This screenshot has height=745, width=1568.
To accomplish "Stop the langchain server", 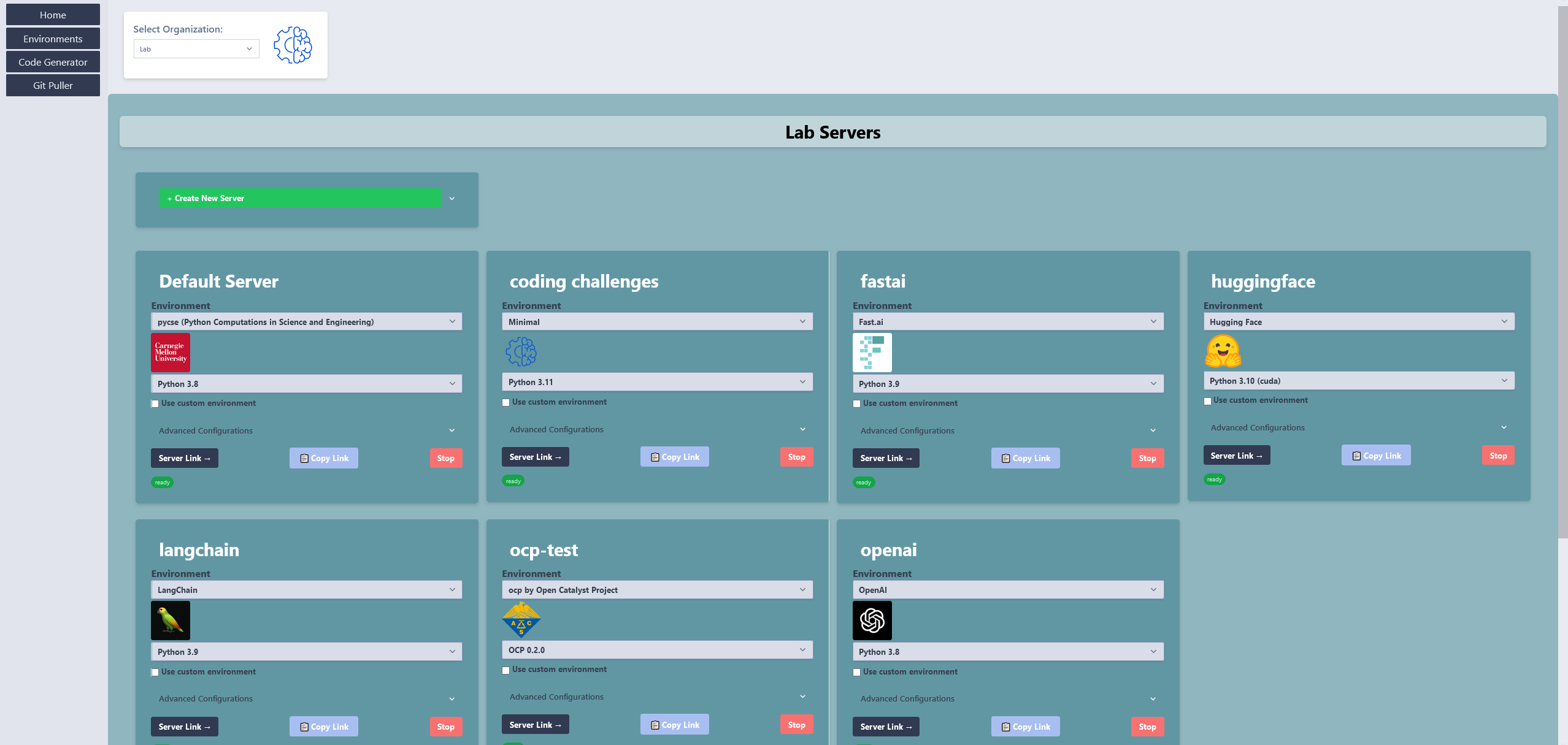I will pyautogui.click(x=445, y=727).
